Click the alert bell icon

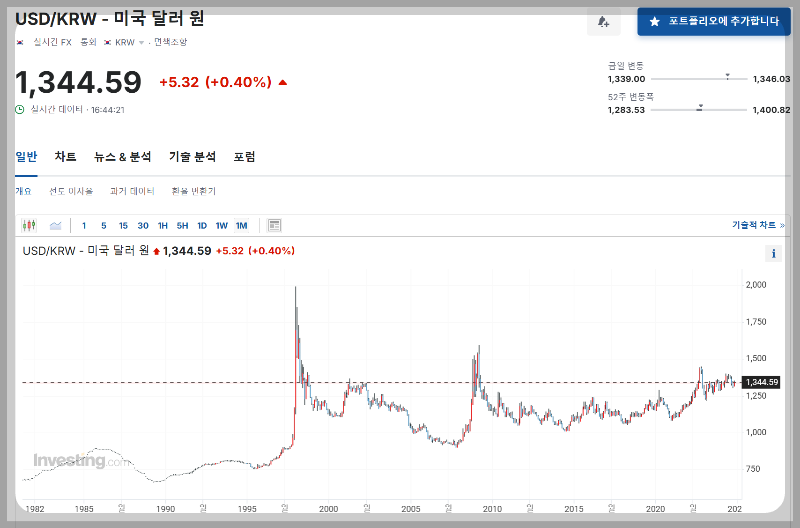[x=604, y=21]
